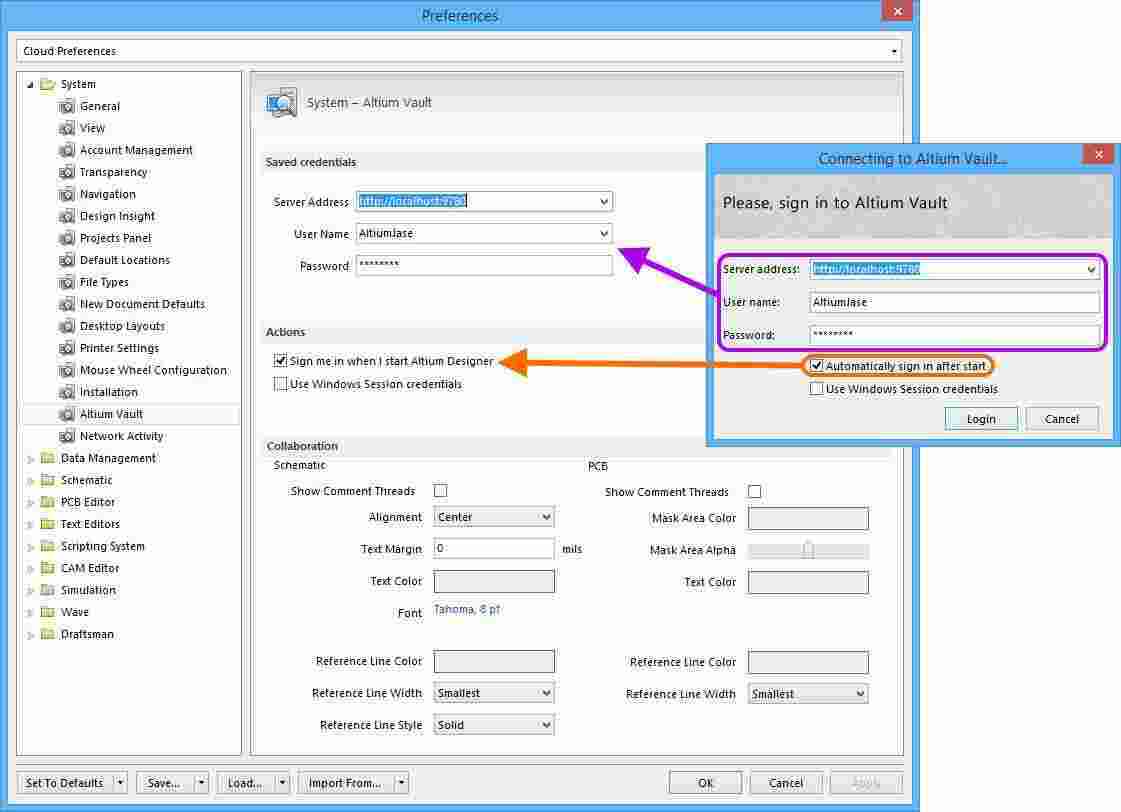The width and height of the screenshot is (1121, 812).
Task: Click the Design Insight page icon
Action: (x=67, y=216)
